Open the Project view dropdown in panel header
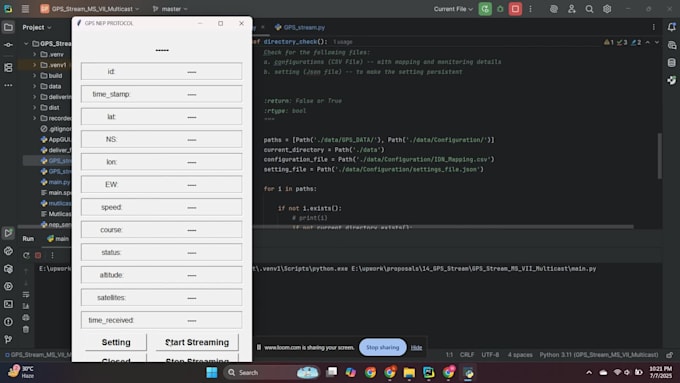 [x=37, y=27]
